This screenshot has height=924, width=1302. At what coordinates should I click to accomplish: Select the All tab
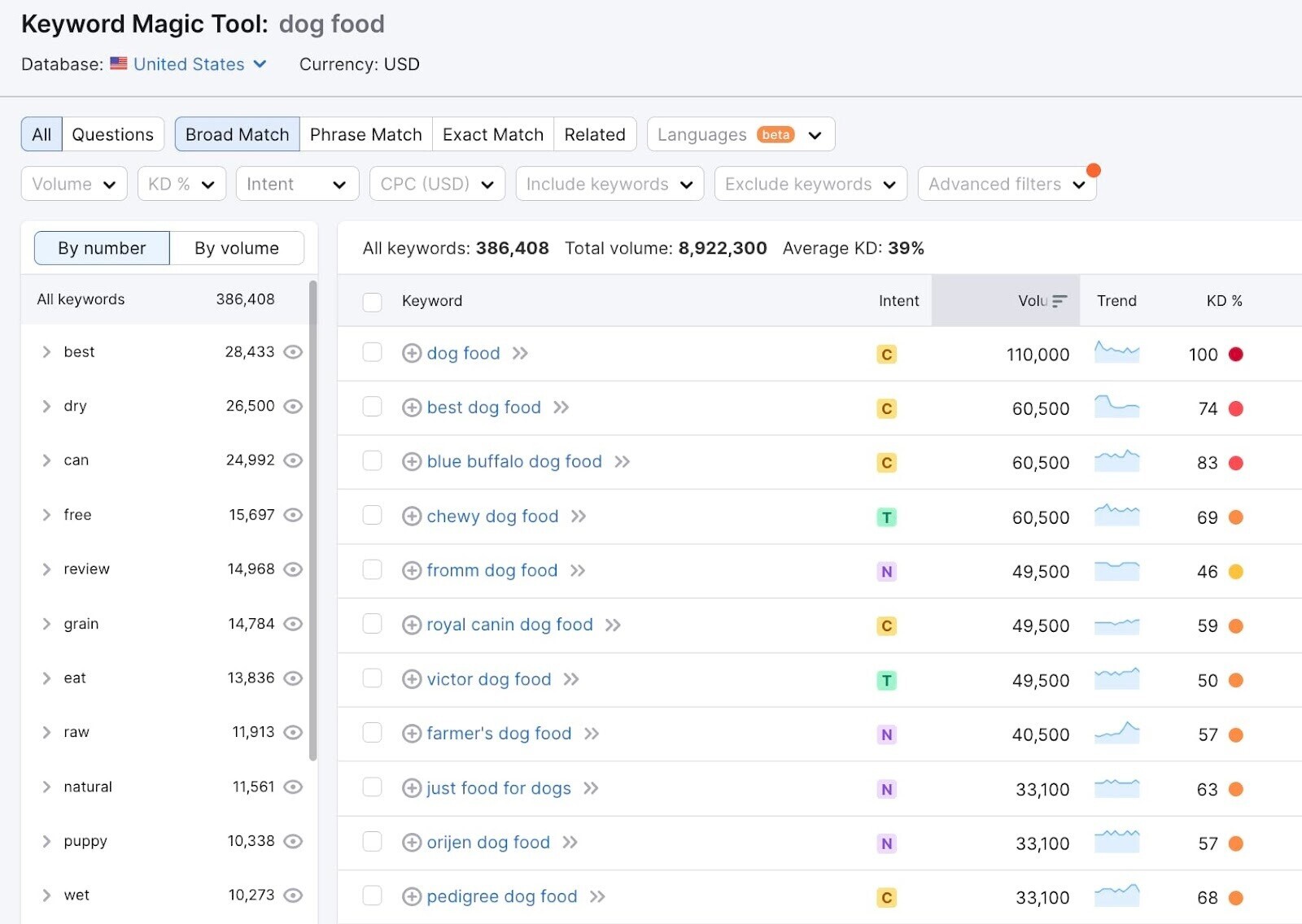coord(42,134)
